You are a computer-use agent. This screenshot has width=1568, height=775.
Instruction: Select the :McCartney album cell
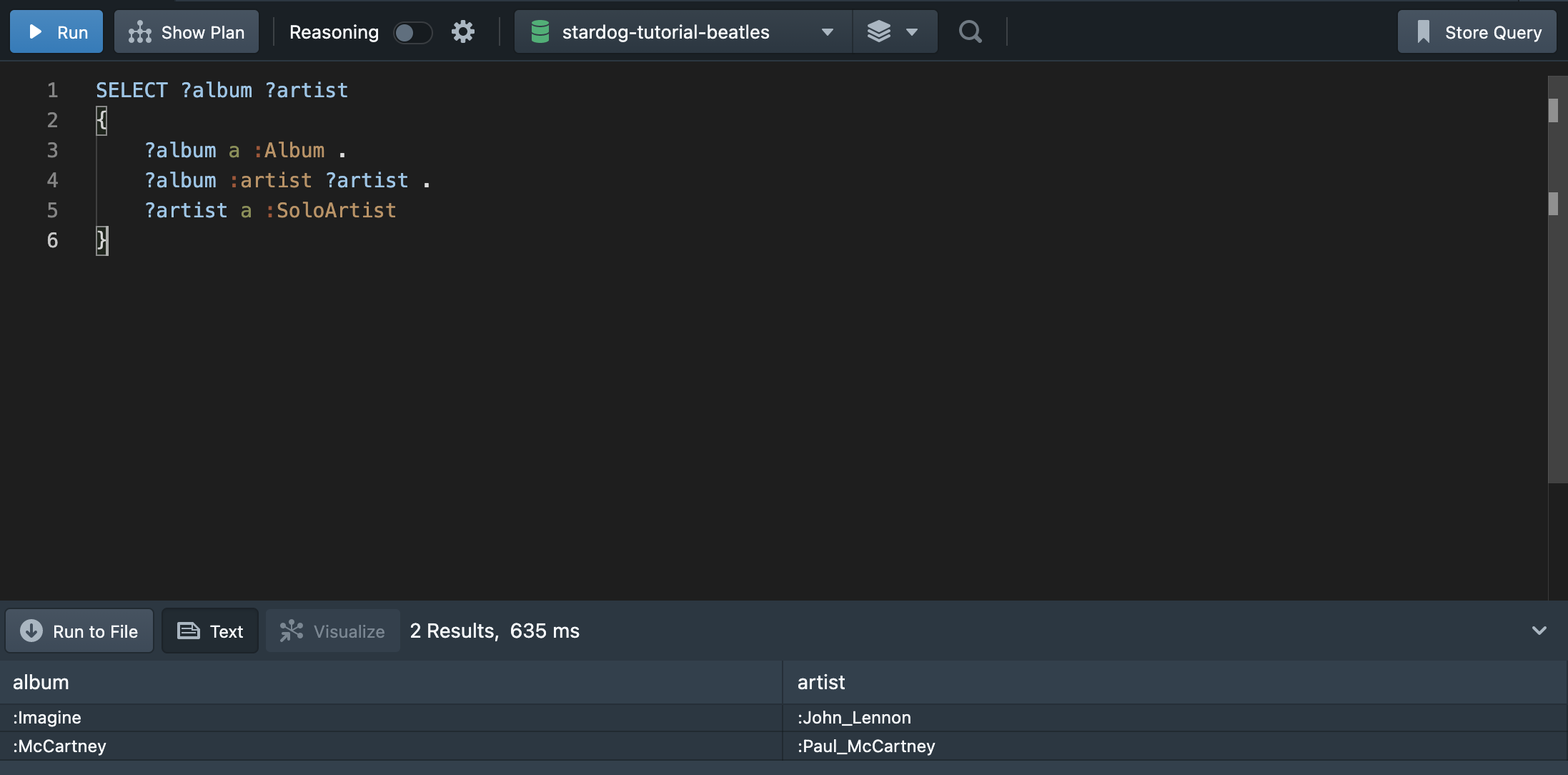point(391,746)
